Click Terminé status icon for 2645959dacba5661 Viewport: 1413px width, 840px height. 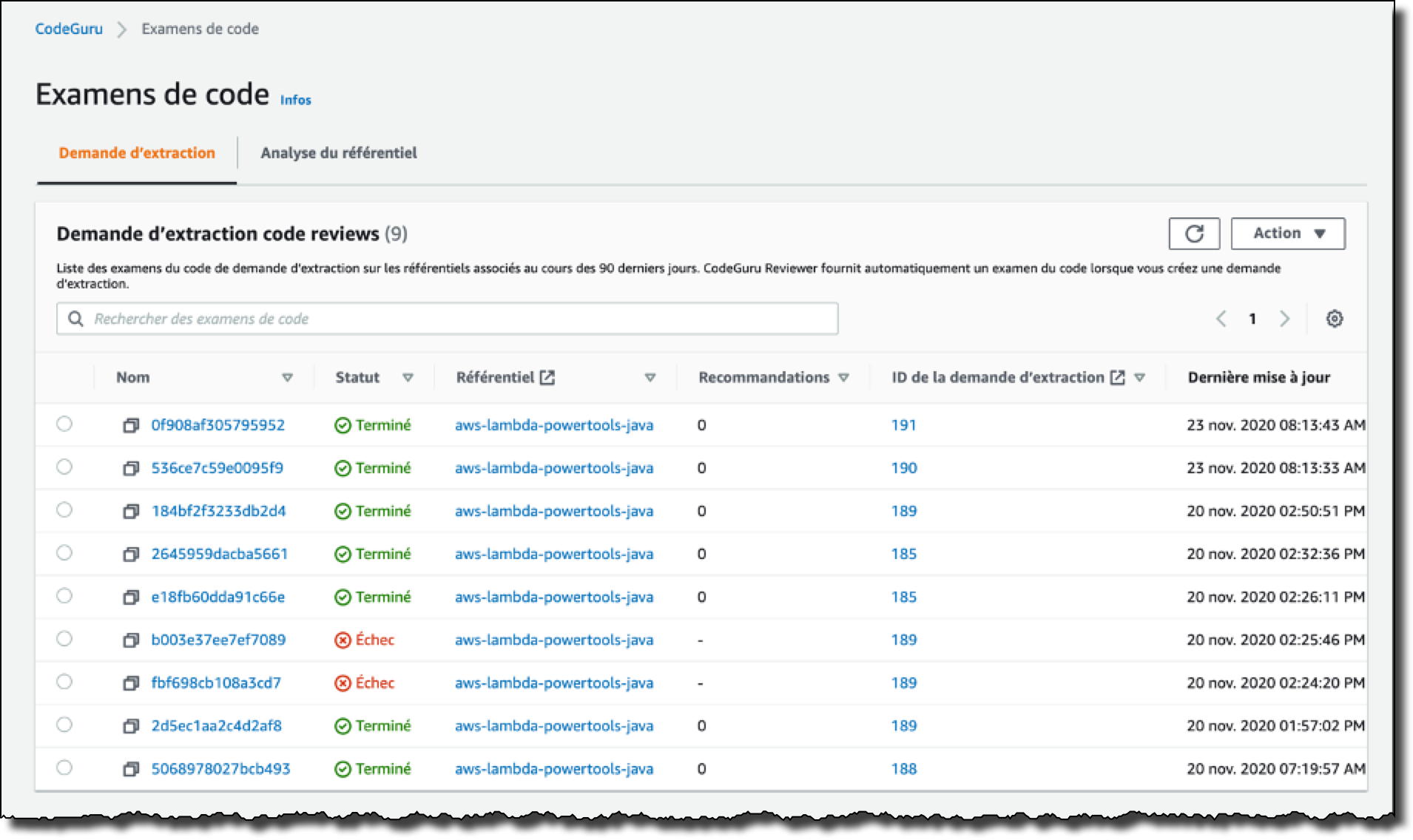tap(343, 554)
